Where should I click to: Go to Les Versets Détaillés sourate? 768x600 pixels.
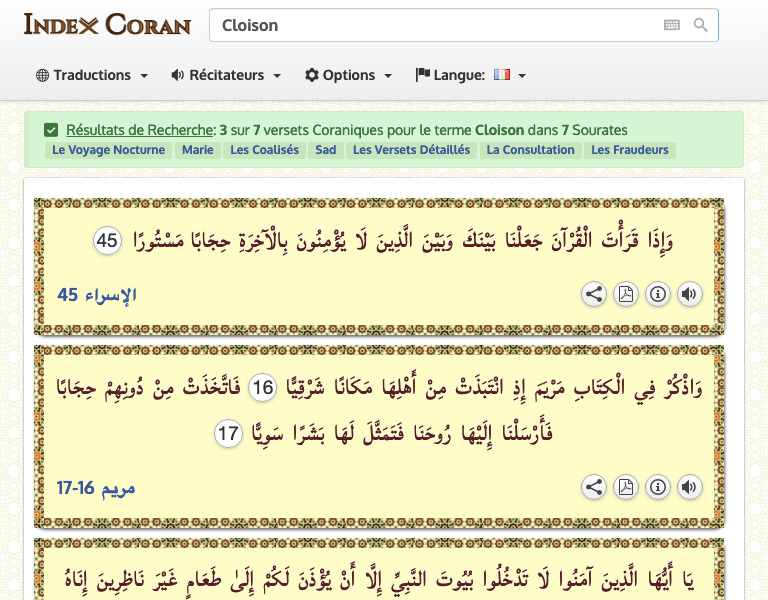(411, 150)
